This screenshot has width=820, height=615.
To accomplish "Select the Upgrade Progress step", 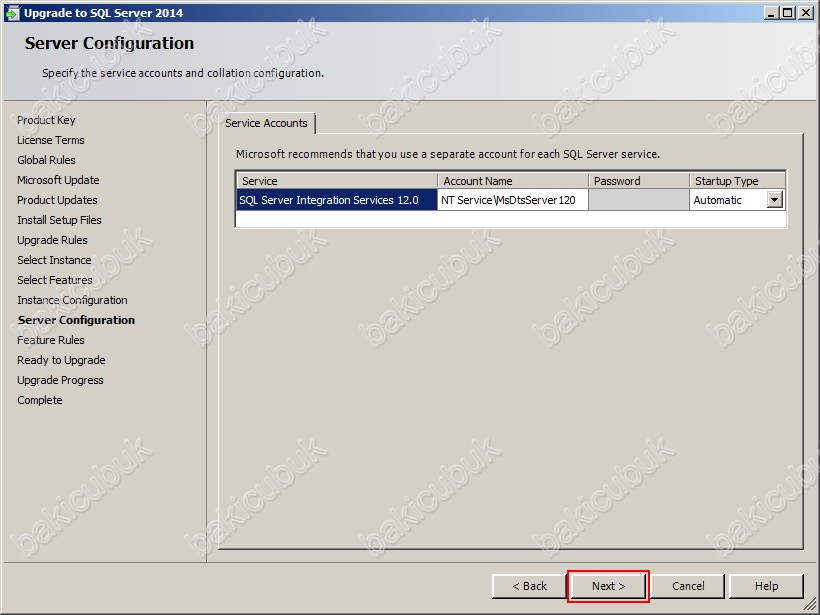I will pyautogui.click(x=60, y=380).
